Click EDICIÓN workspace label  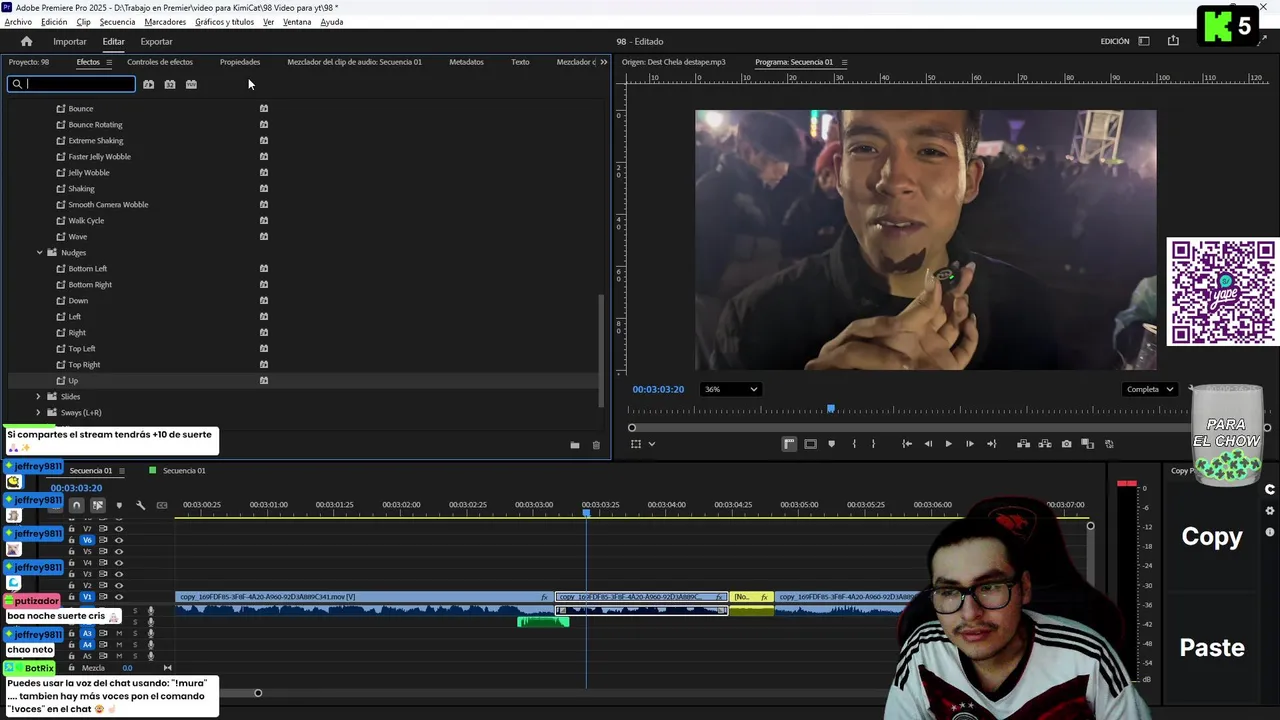click(x=1115, y=41)
